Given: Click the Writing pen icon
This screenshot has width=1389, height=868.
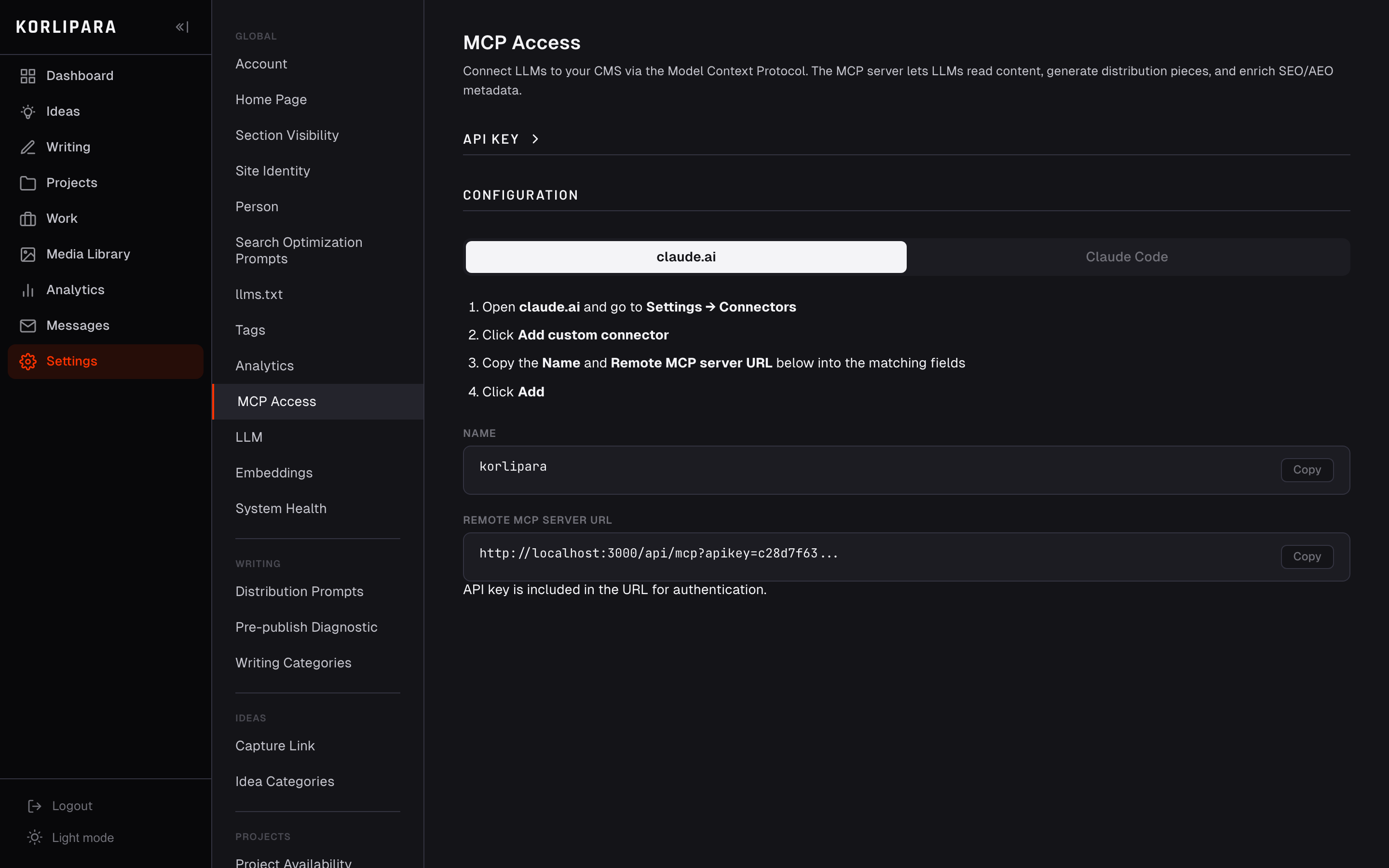Looking at the screenshot, I should point(27,147).
